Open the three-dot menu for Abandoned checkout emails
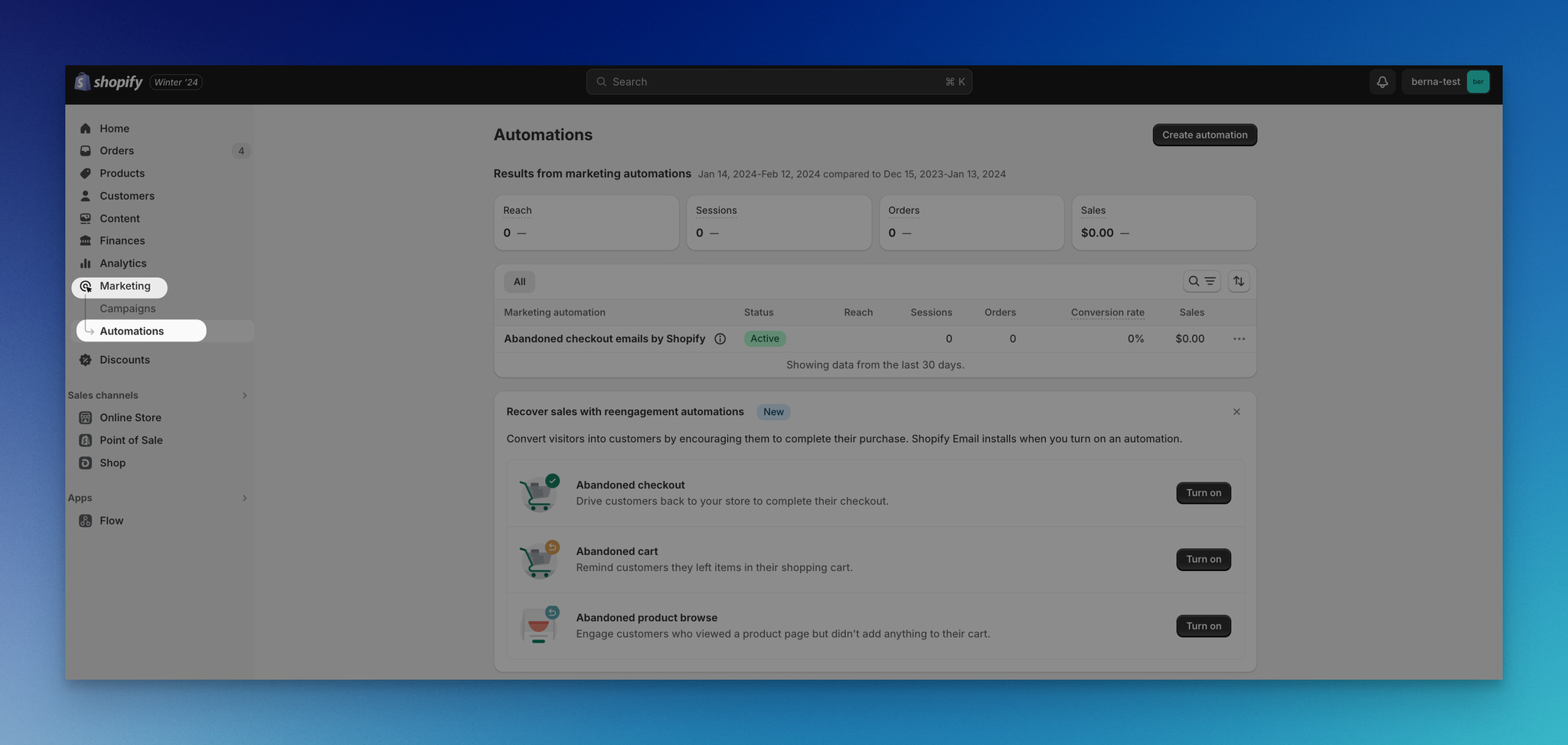 (x=1239, y=339)
